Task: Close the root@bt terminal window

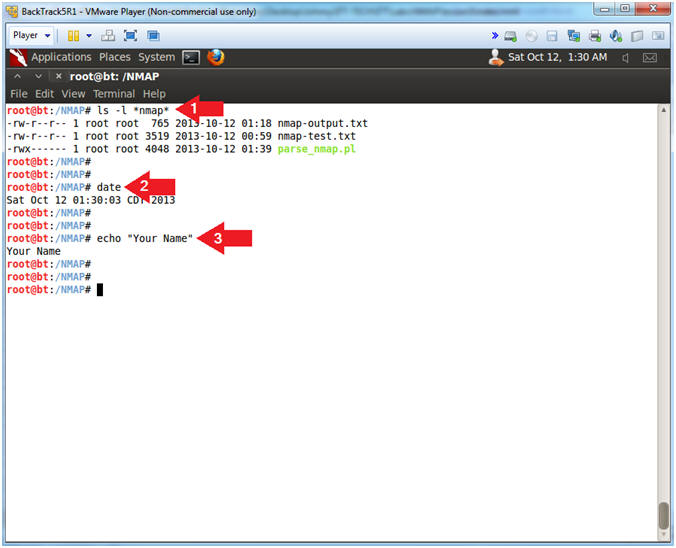Action: [x=59, y=77]
